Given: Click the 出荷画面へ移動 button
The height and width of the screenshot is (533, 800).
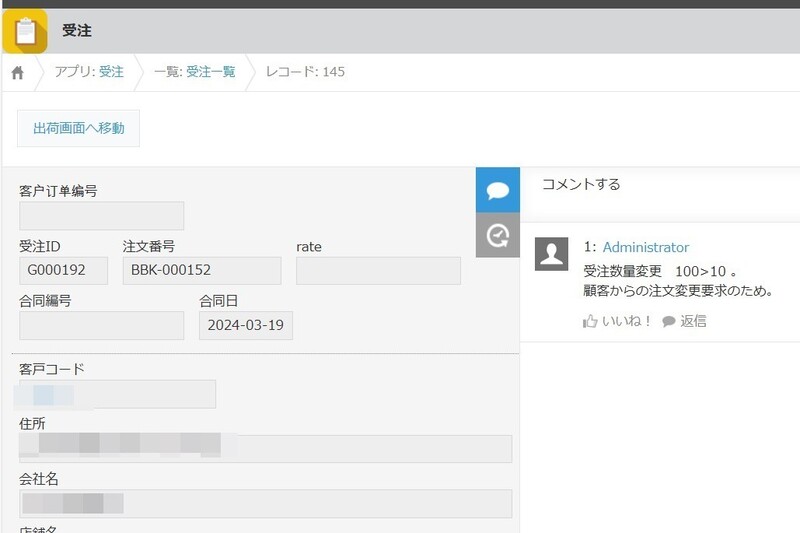Looking at the screenshot, I should [x=79, y=128].
